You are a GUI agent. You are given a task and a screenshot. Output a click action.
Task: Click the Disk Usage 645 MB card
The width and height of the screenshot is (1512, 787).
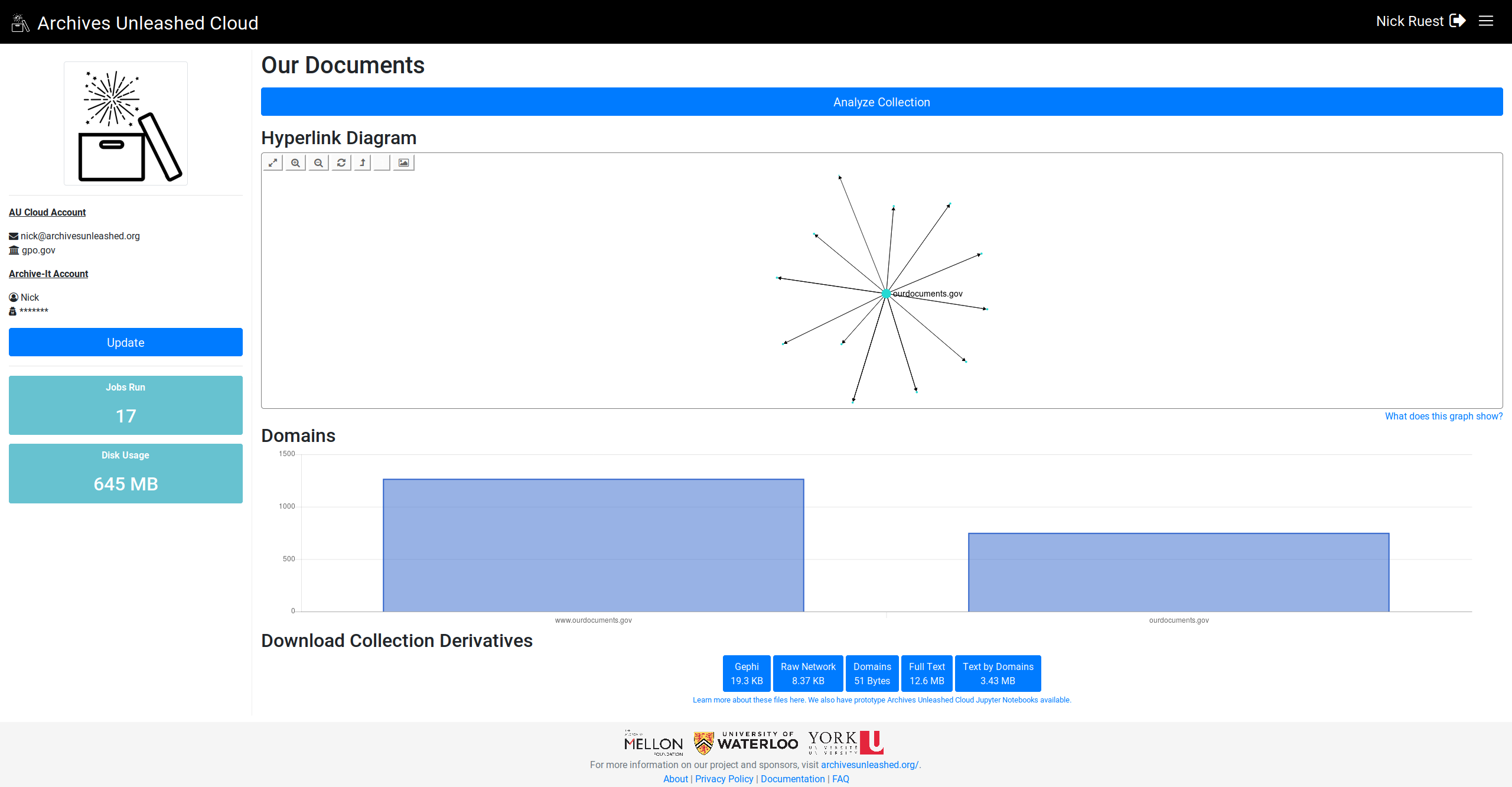click(126, 473)
